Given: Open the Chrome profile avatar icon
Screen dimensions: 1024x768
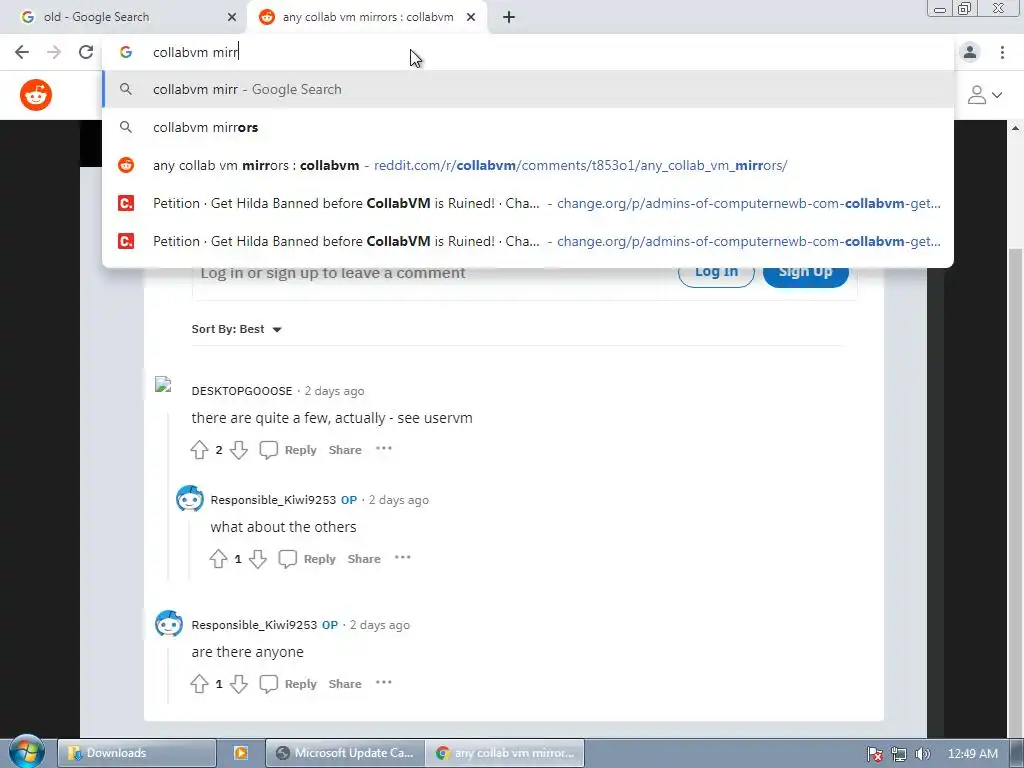Looking at the screenshot, I should pos(970,52).
